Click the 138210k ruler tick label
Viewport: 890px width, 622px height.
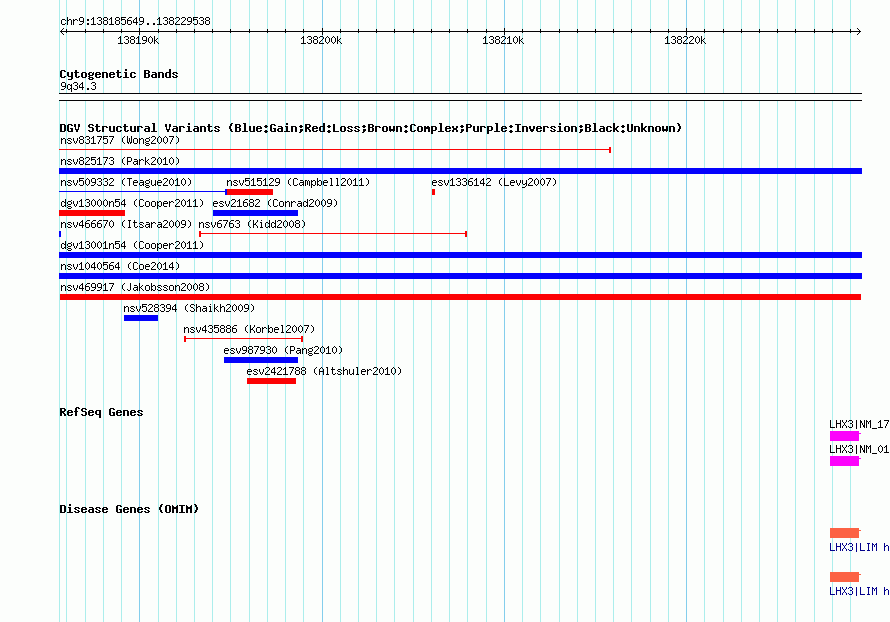(x=503, y=41)
